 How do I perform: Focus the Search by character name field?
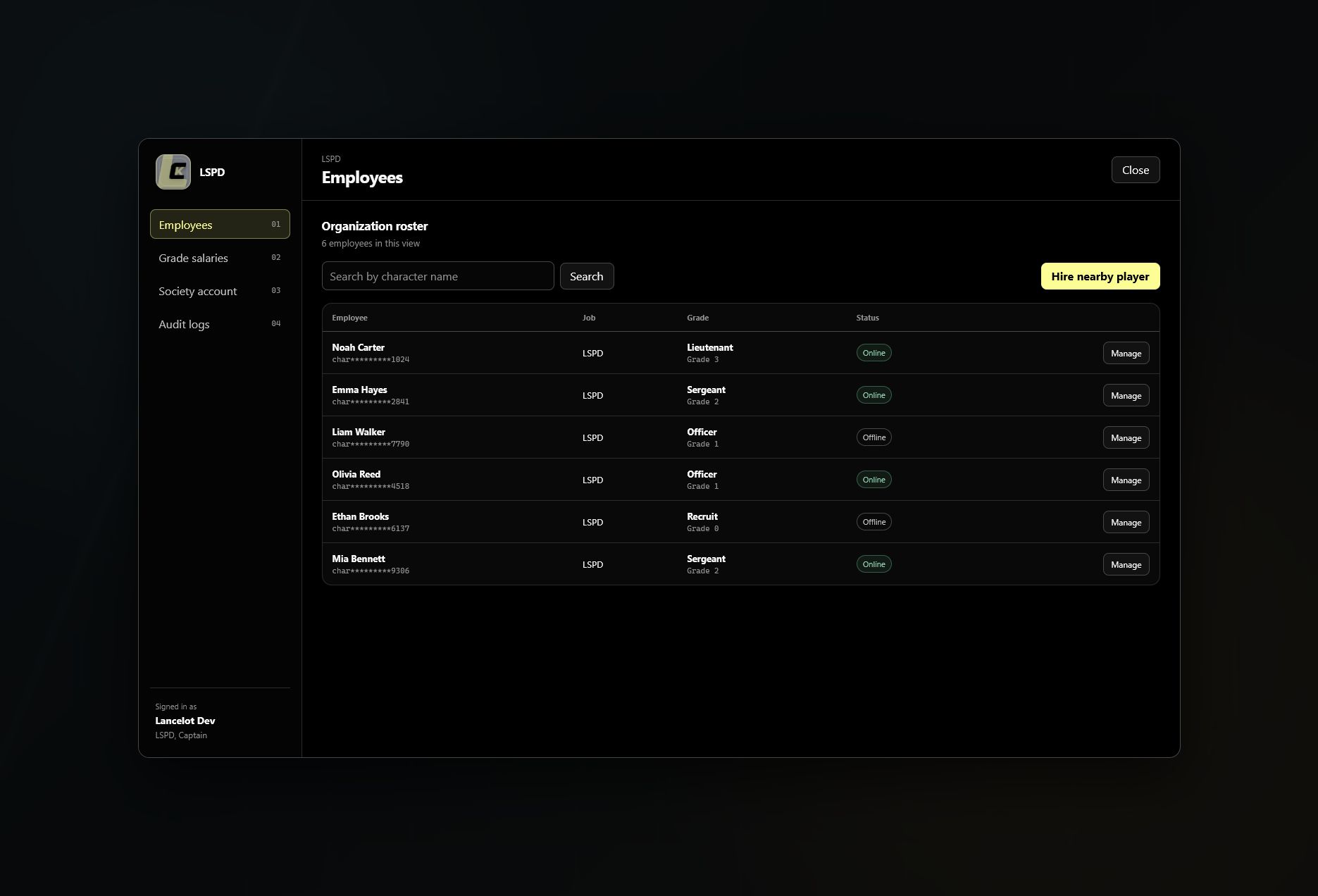(438, 276)
